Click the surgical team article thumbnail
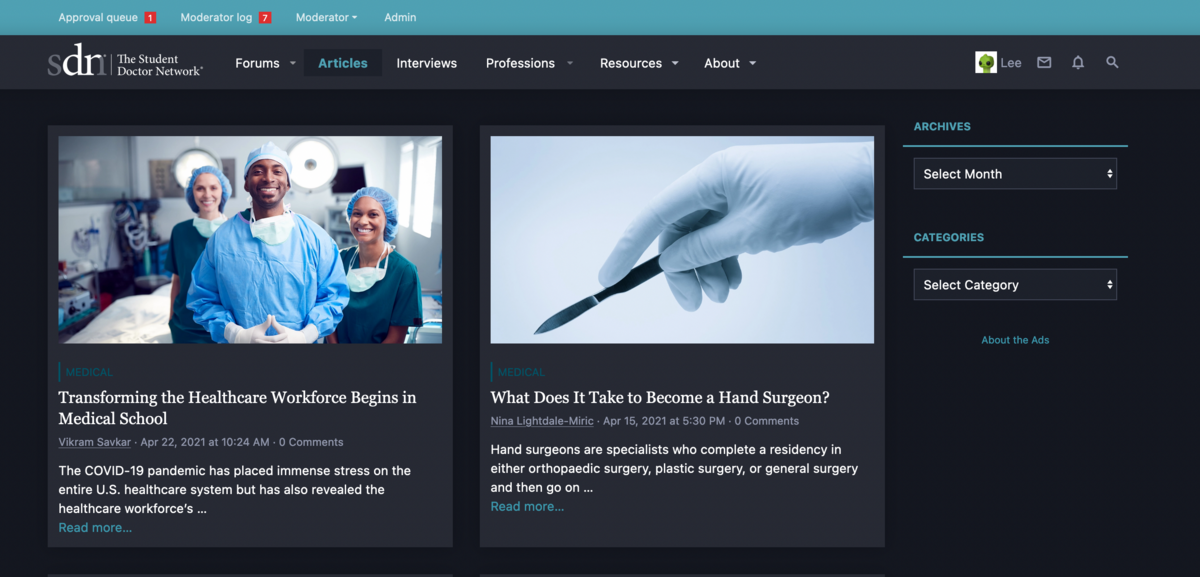This screenshot has height=577, width=1200. (250, 240)
